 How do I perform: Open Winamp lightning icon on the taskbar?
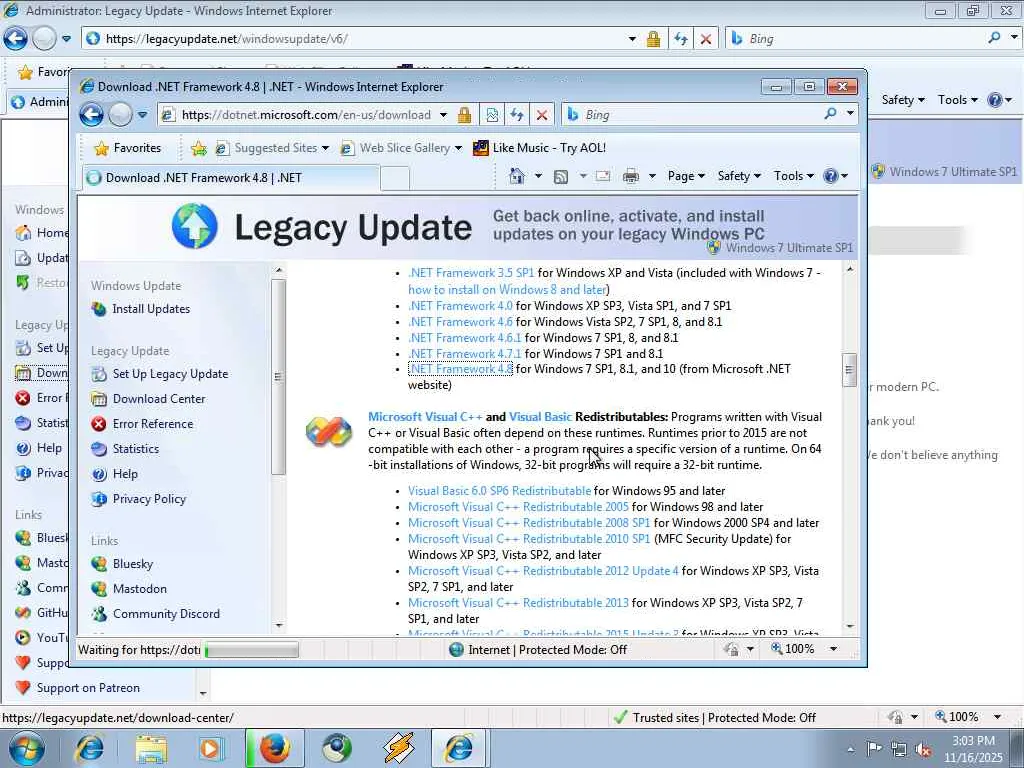399,748
